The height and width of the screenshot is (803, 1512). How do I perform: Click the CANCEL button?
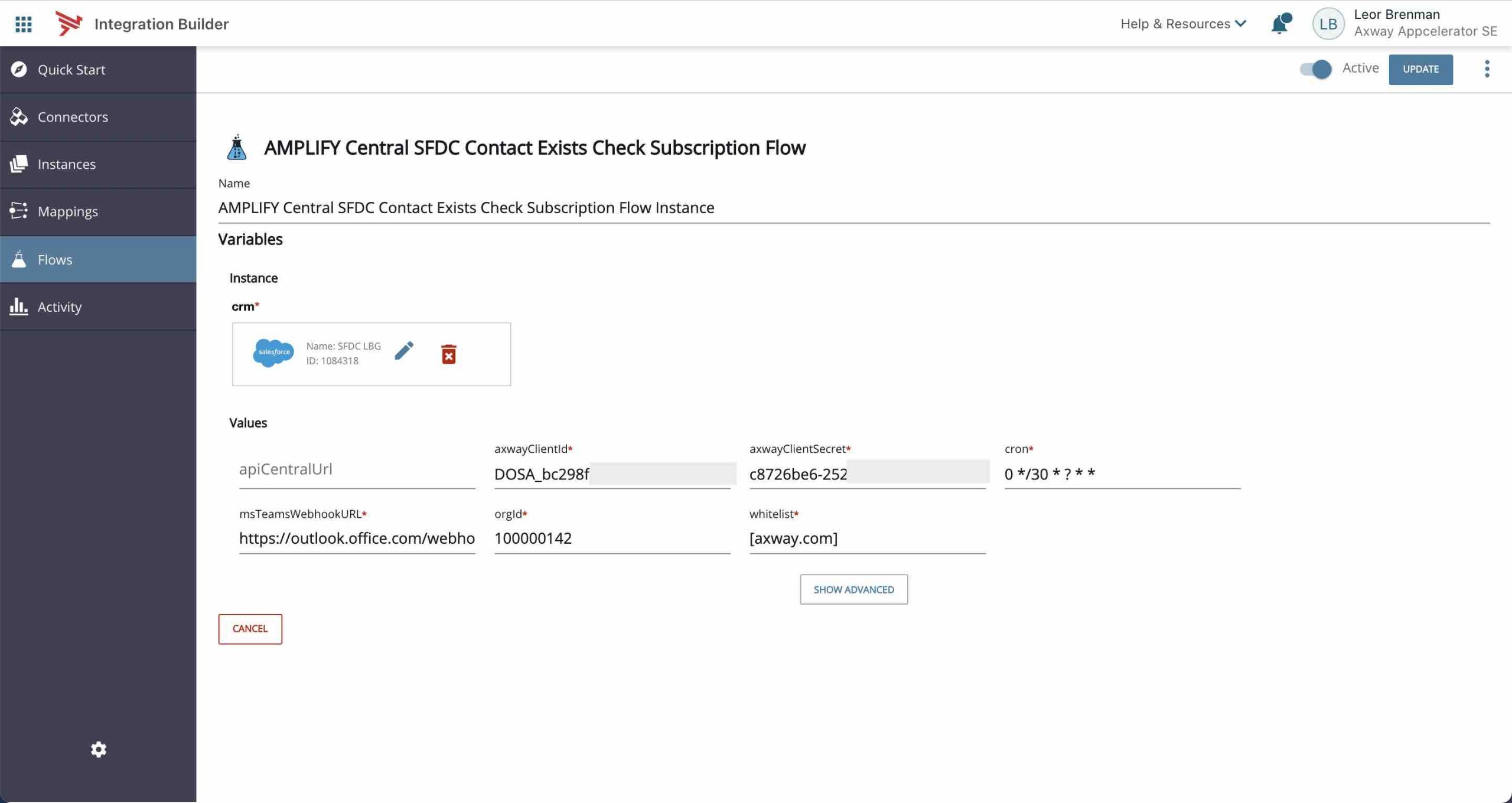tap(250, 629)
